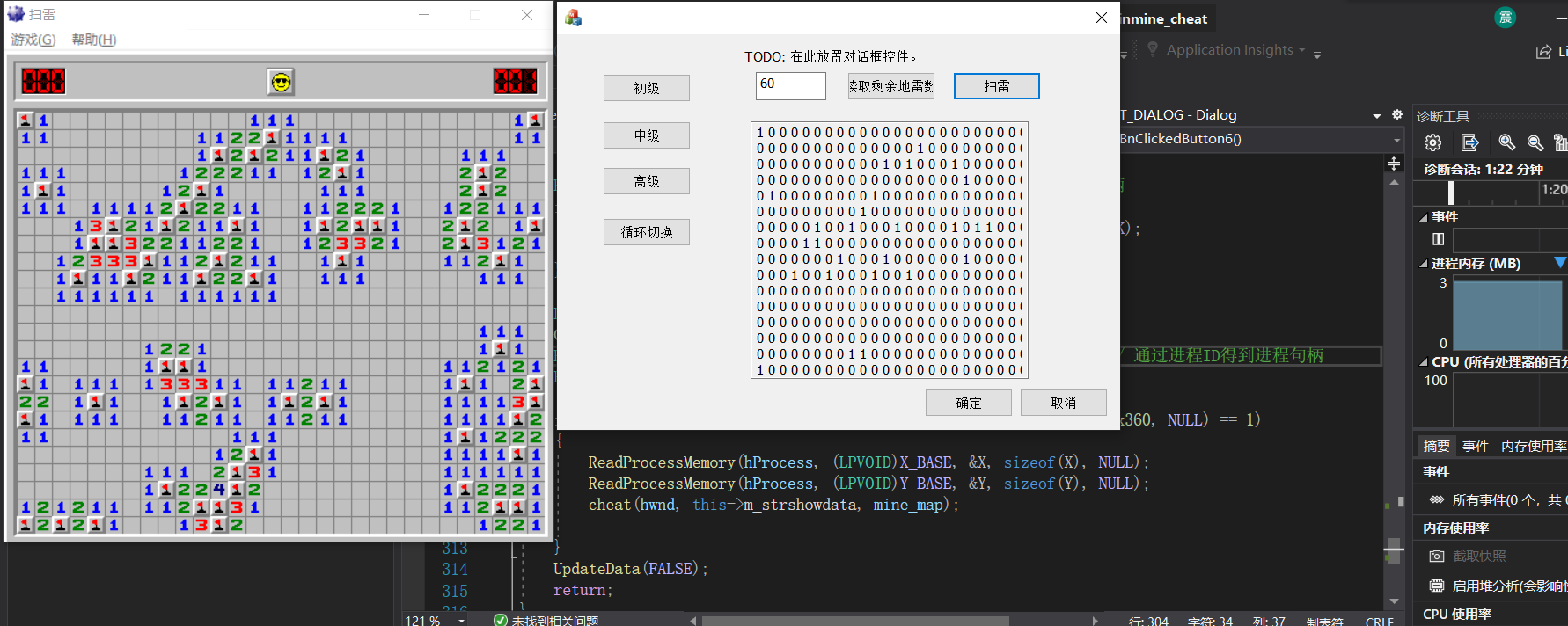Click the 取消 button

[x=1064, y=403]
